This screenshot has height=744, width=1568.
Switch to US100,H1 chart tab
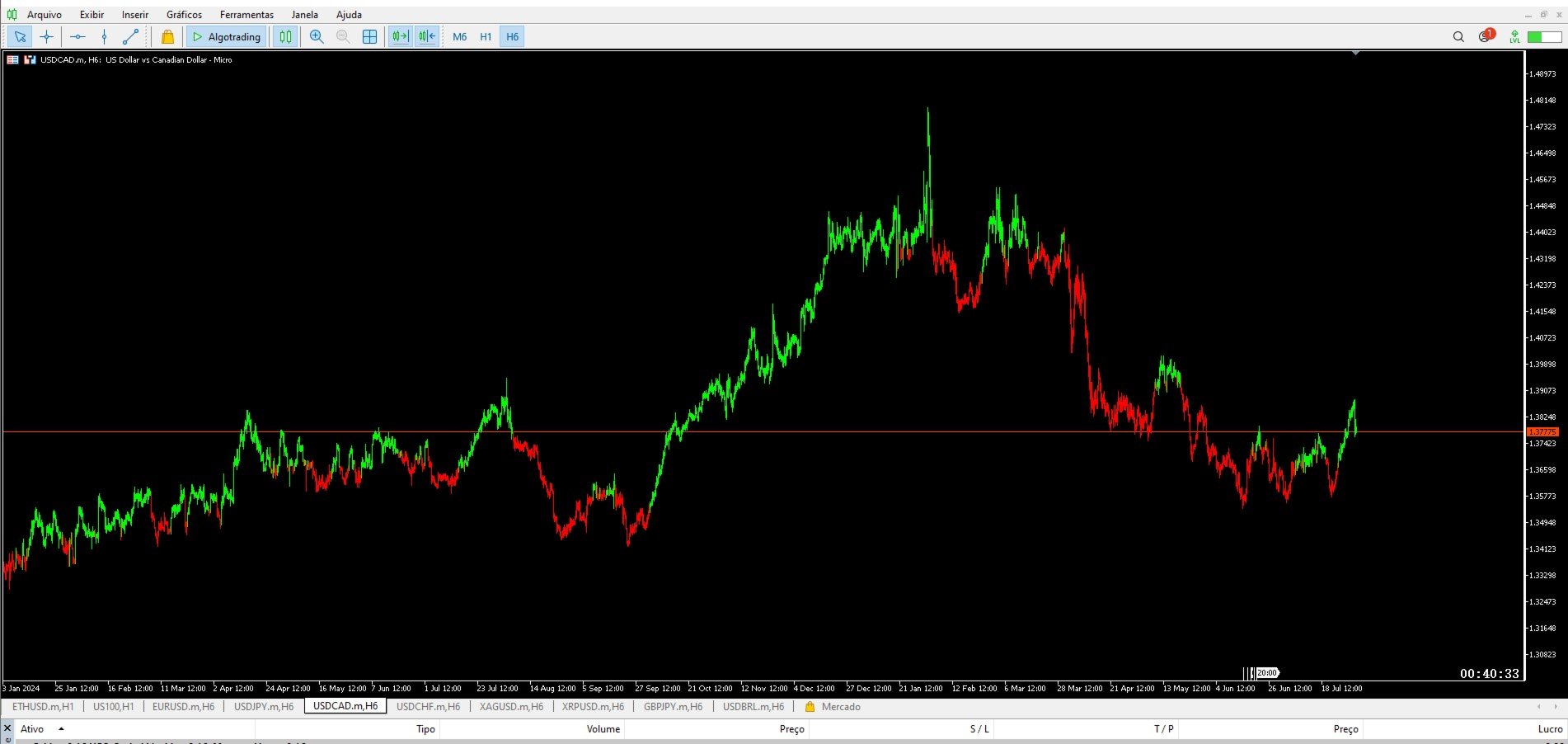(x=113, y=706)
